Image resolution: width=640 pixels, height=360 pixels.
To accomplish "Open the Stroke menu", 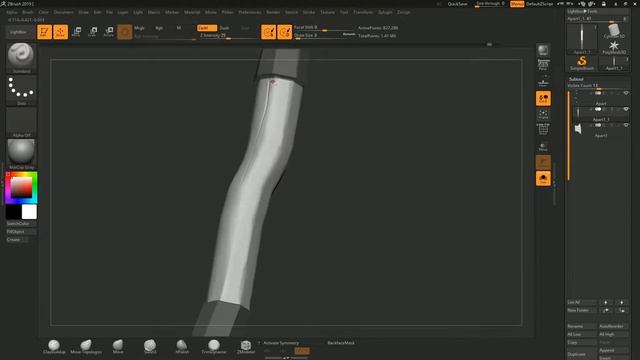I will 309,12.
